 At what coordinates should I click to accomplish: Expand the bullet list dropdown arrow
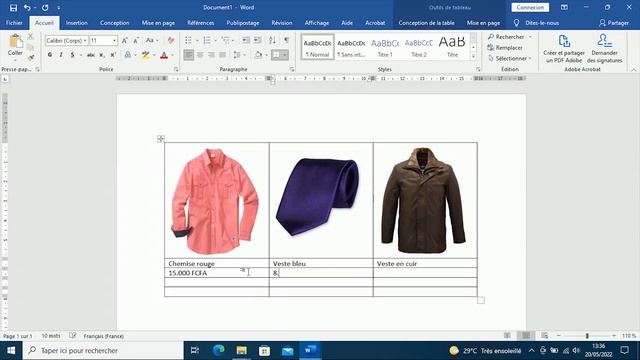(x=197, y=40)
